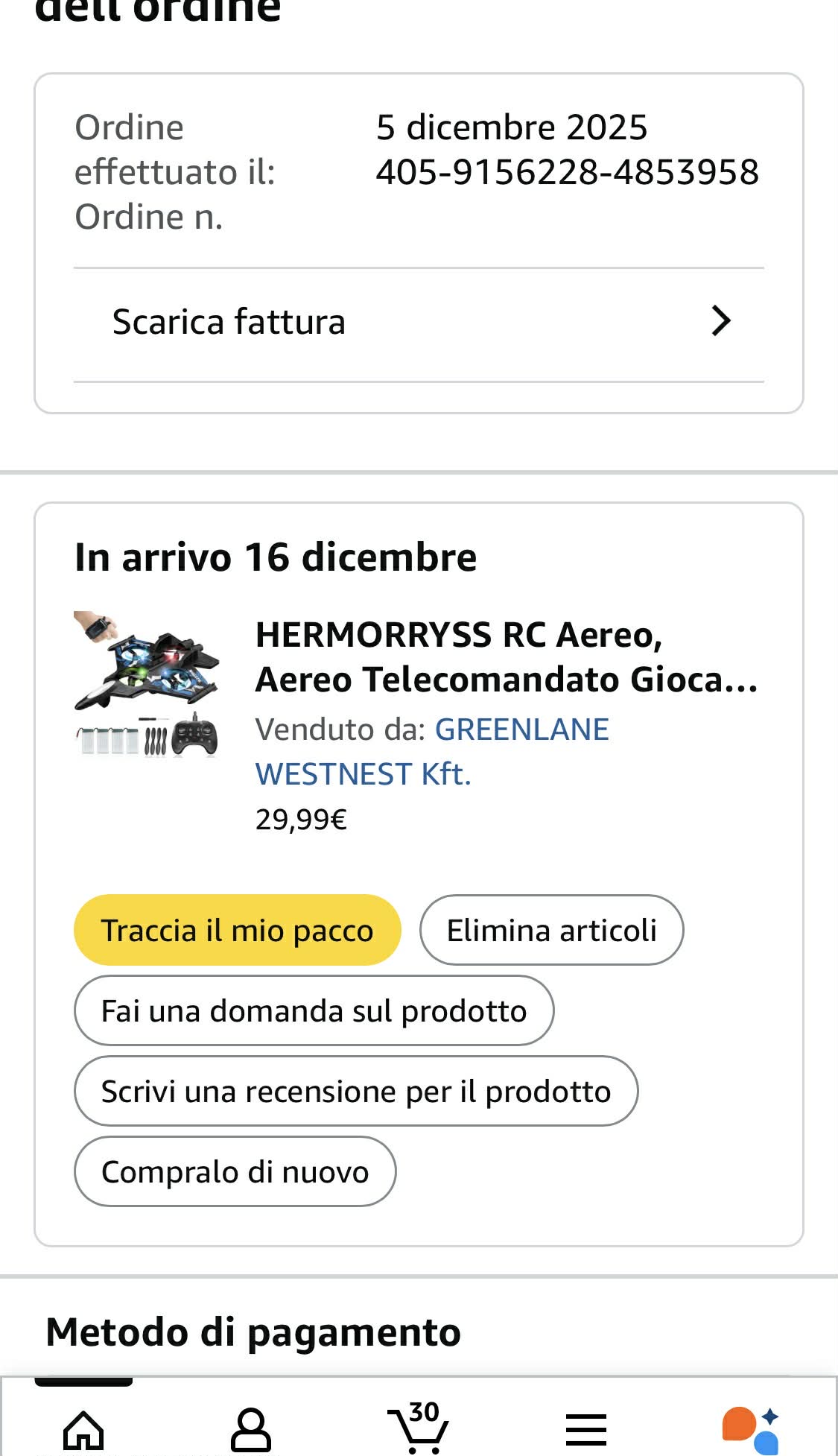Tap the order date 5 dicembre 2025
The height and width of the screenshot is (1456, 838).
(512, 127)
